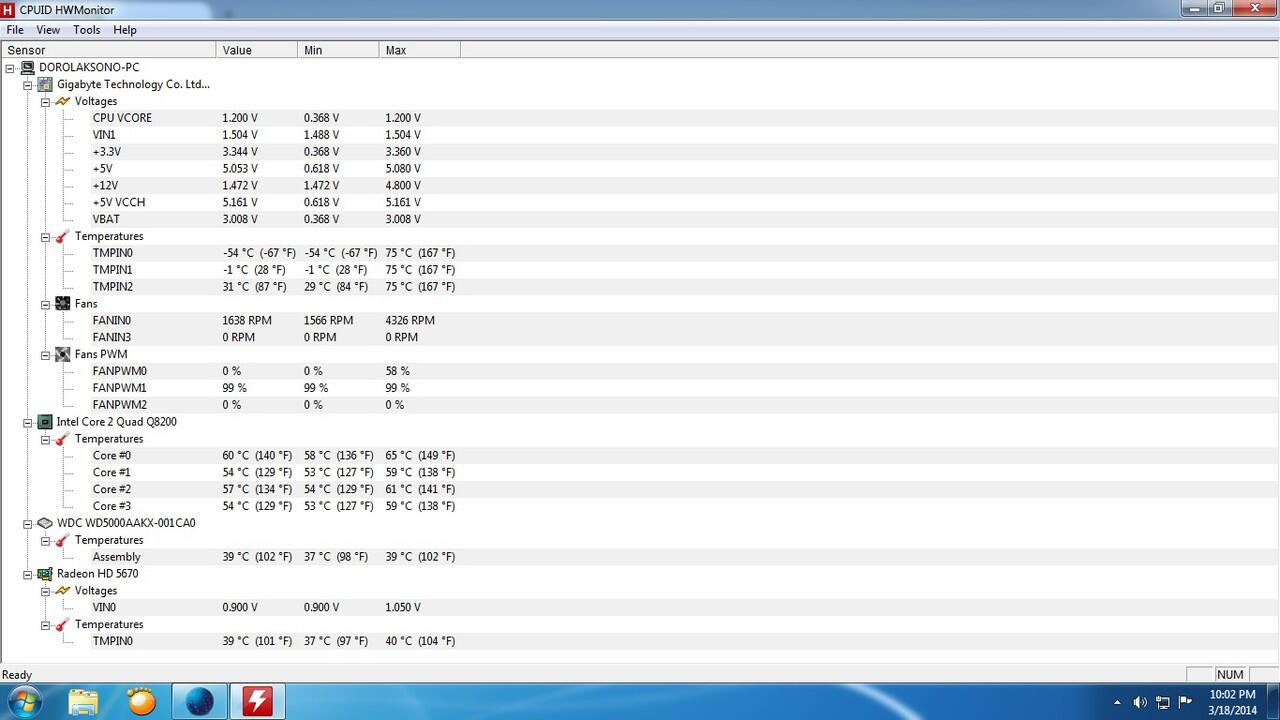Viewport: 1280px width, 720px height.
Task: Collapse the Intel Core 2 Quad Q8200 node
Action: pos(28,422)
